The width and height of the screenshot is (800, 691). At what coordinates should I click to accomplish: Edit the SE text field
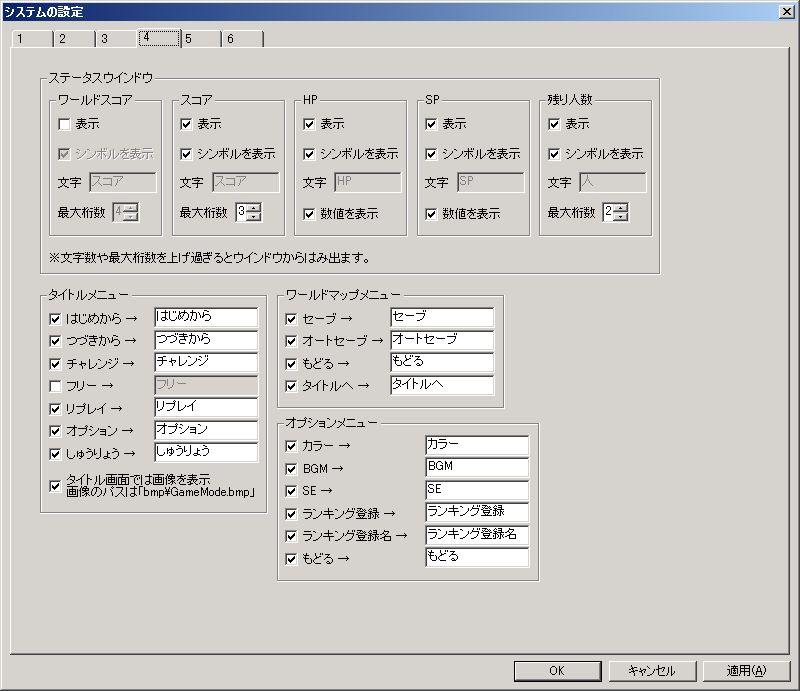coord(477,490)
